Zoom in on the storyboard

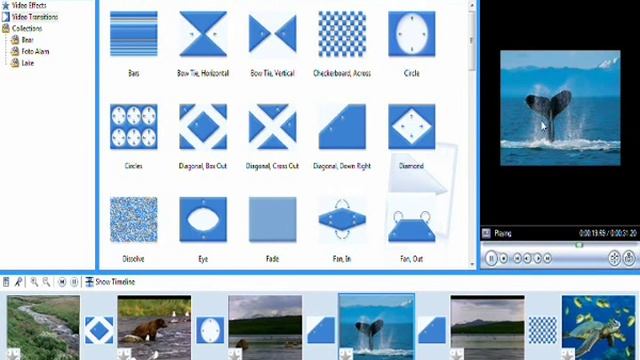tap(34, 282)
